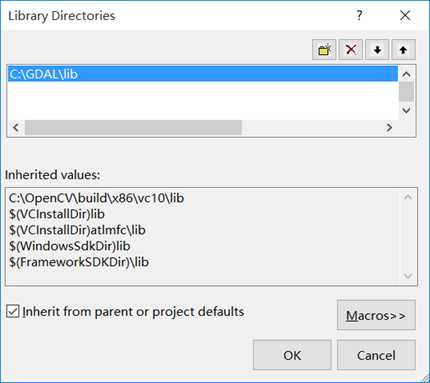The image size is (430, 383).
Task: Click the horizontal scroll left arrow
Action: pos(16,127)
